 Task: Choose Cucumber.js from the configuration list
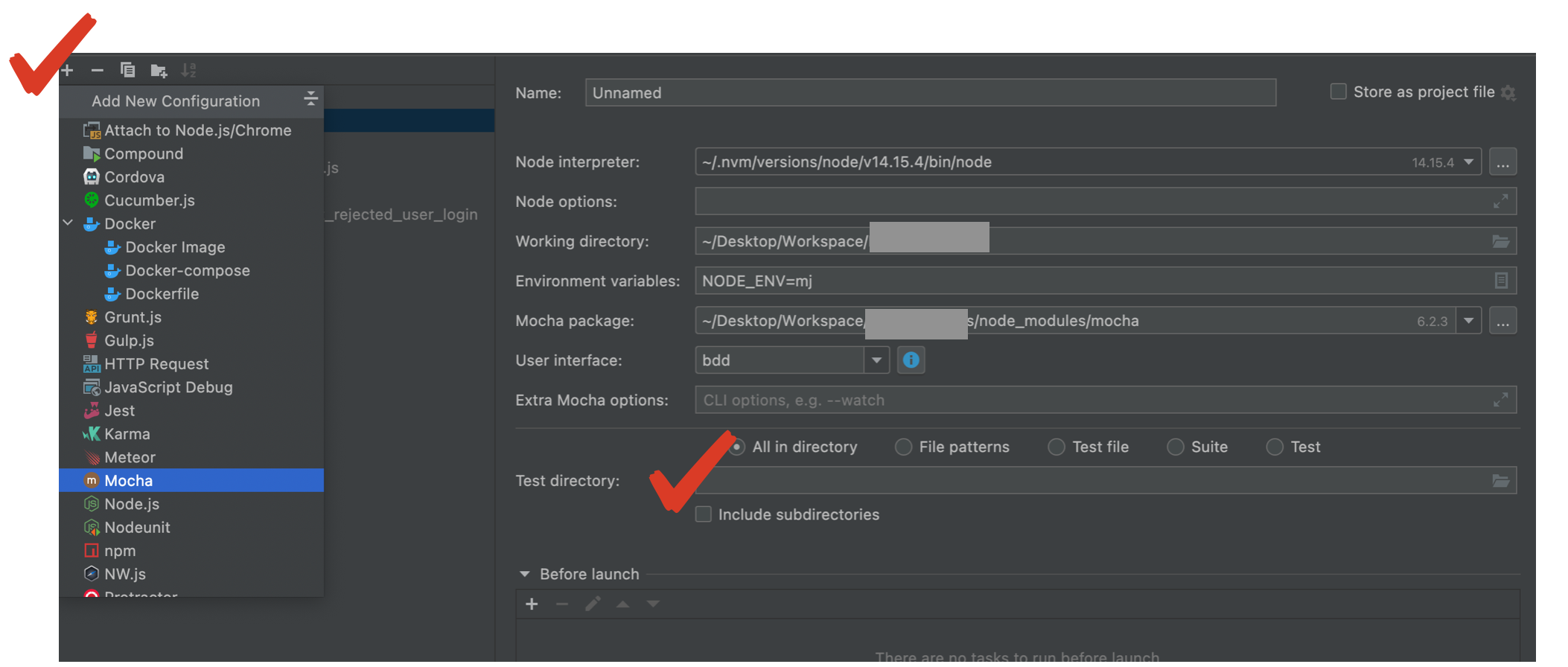[191, 200]
